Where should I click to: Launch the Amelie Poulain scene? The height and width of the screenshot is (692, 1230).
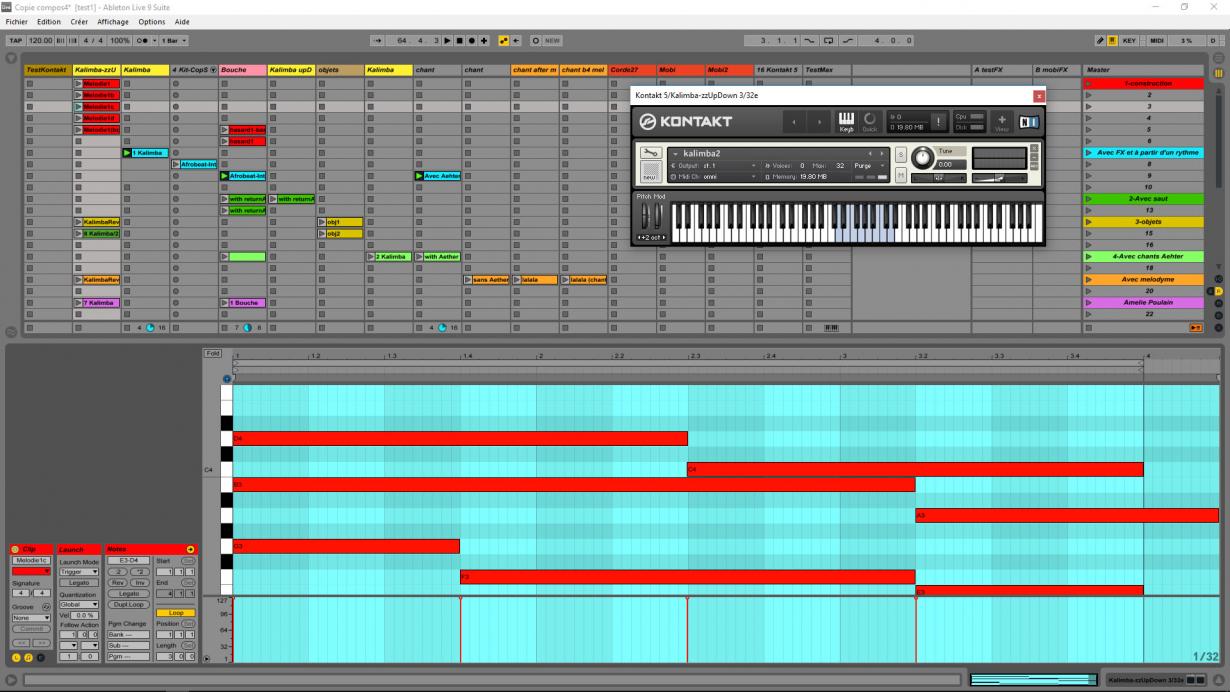1091,302
